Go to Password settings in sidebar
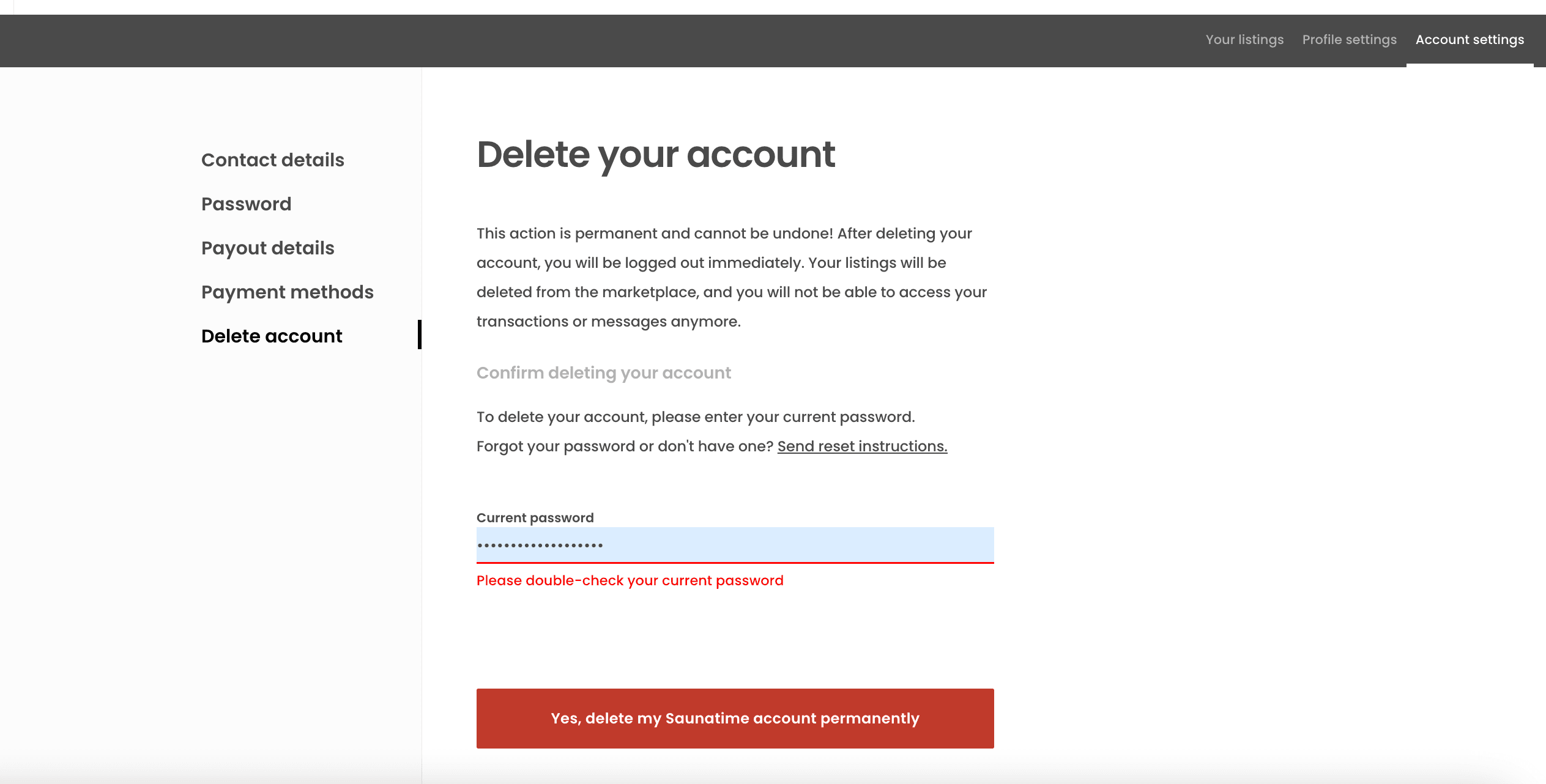 point(247,204)
